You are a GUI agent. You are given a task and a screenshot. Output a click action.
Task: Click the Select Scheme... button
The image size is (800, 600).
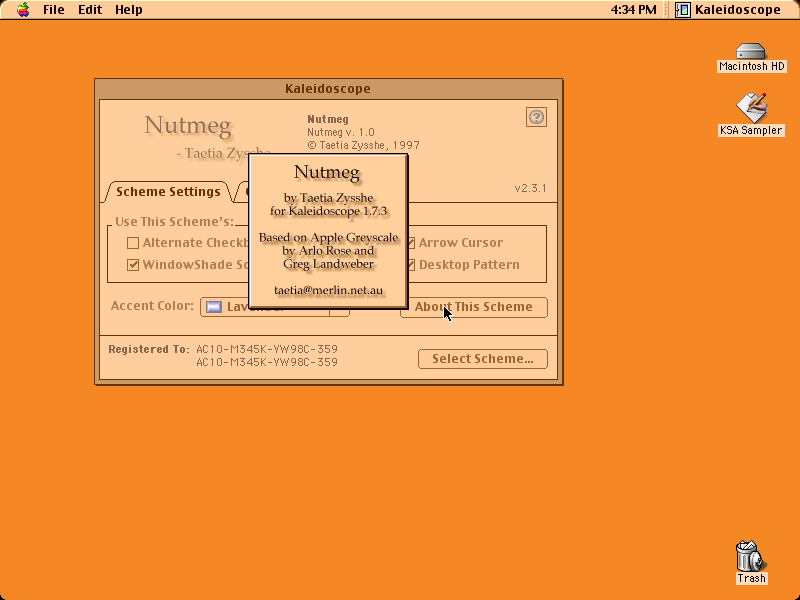click(x=483, y=359)
